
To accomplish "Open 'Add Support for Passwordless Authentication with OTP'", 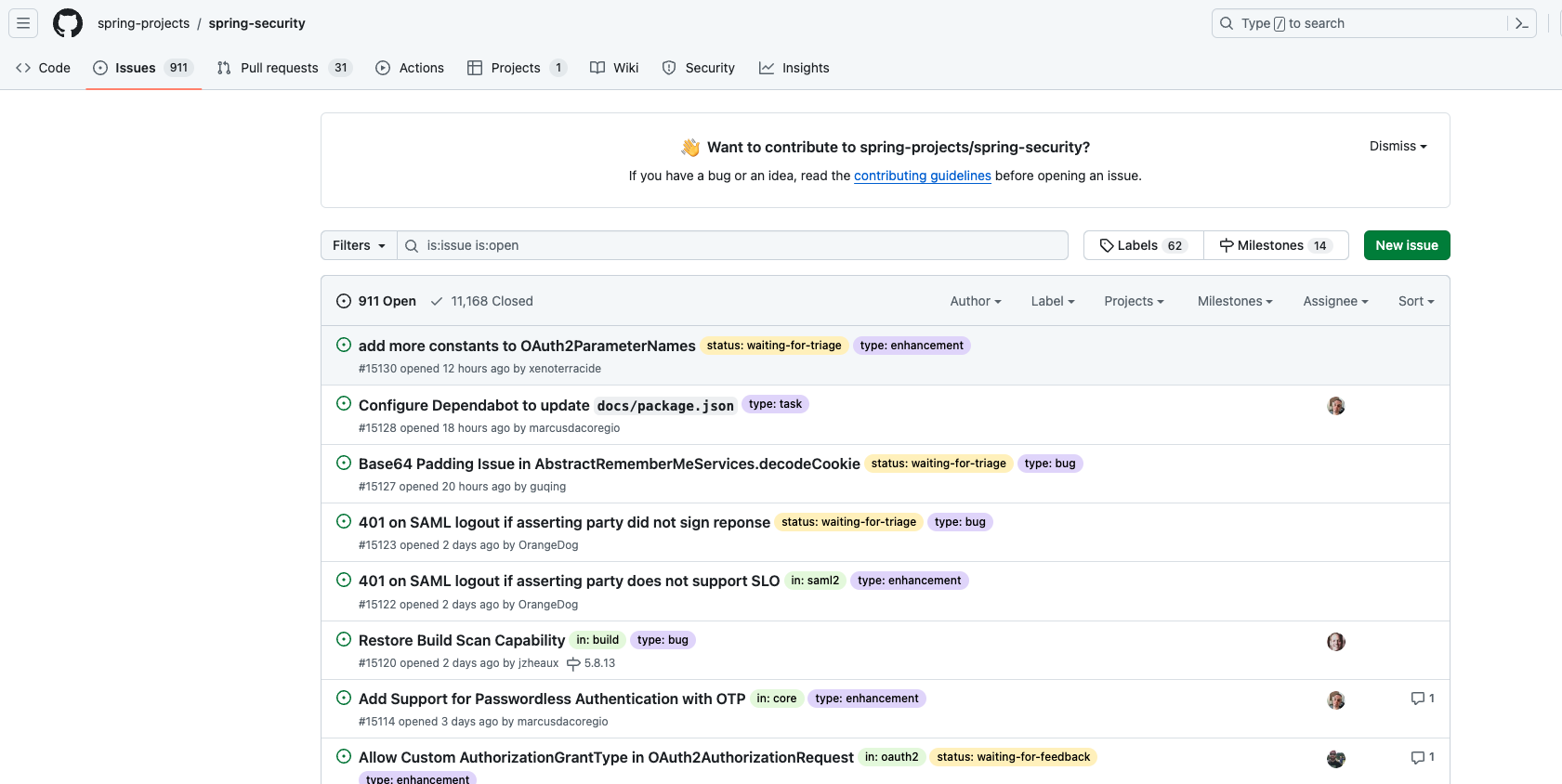I will point(552,699).
